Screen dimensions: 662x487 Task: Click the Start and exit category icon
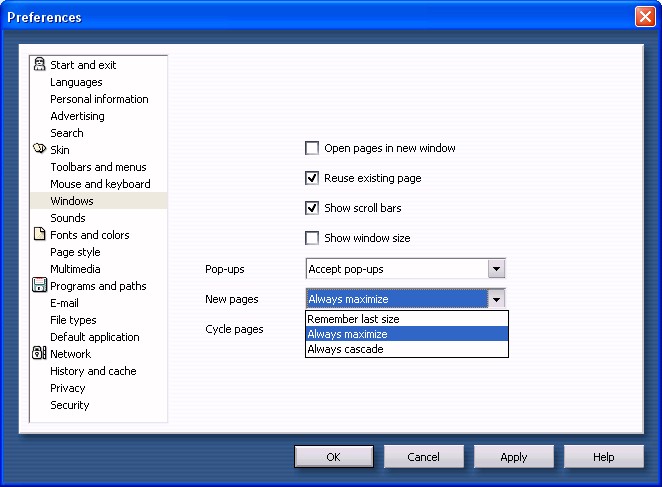pyautogui.click(x=40, y=65)
